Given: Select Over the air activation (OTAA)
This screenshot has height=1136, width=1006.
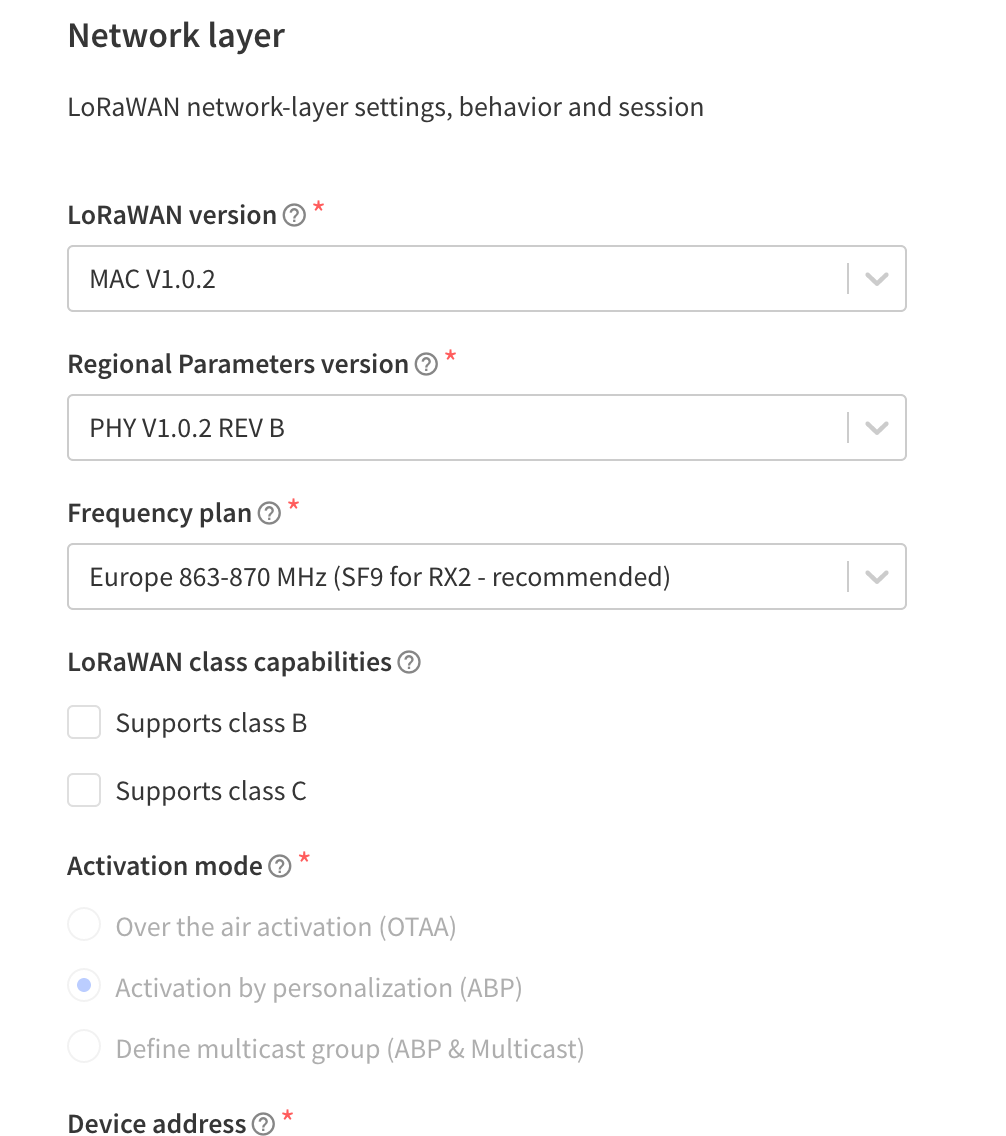Looking at the screenshot, I should [84, 924].
